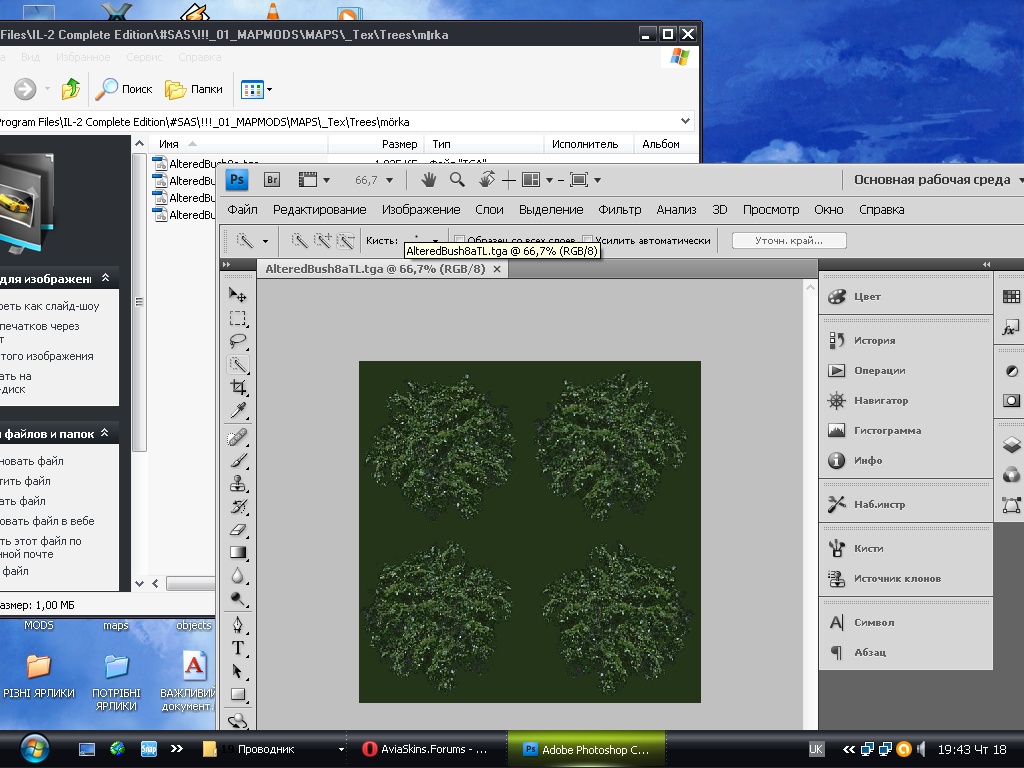Pick the Clone Stamp tool
Viewport: 1024px width, 768px height.
point(238,483)
